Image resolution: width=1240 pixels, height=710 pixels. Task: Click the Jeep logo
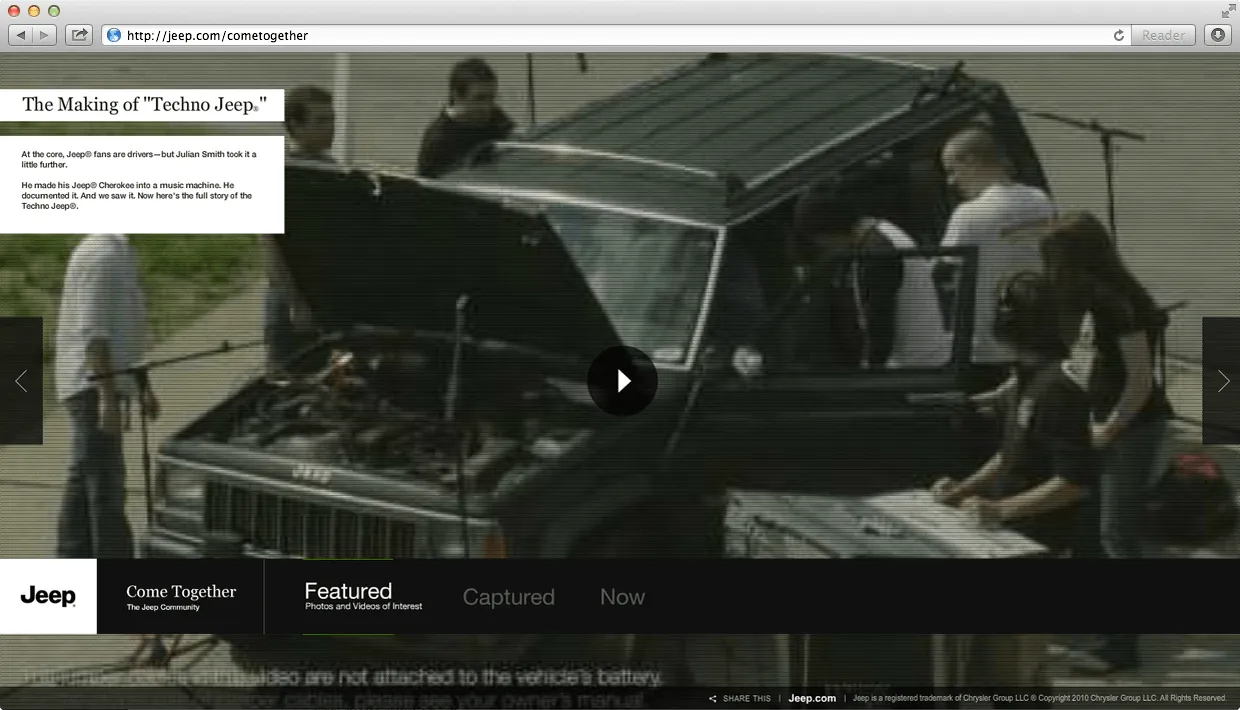(48, 596)
